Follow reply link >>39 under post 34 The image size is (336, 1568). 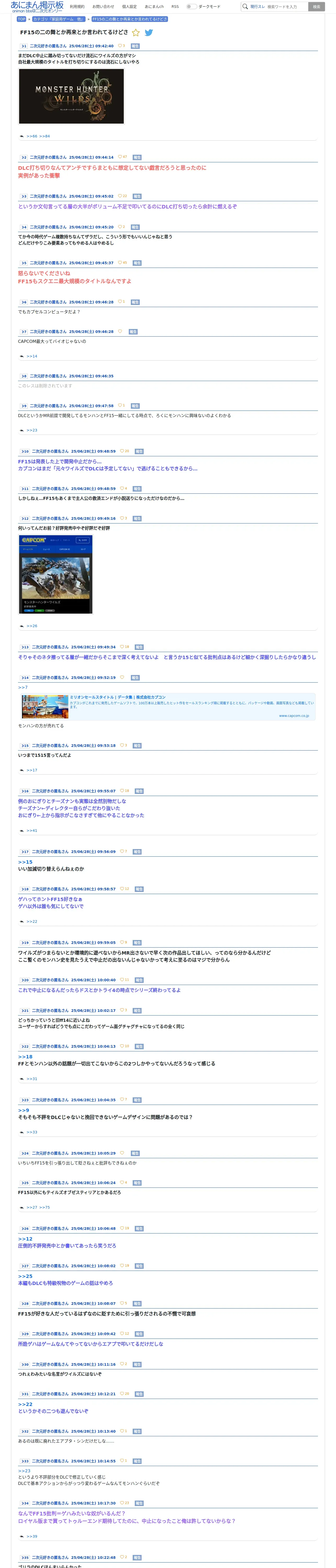tap(32, 1536)
